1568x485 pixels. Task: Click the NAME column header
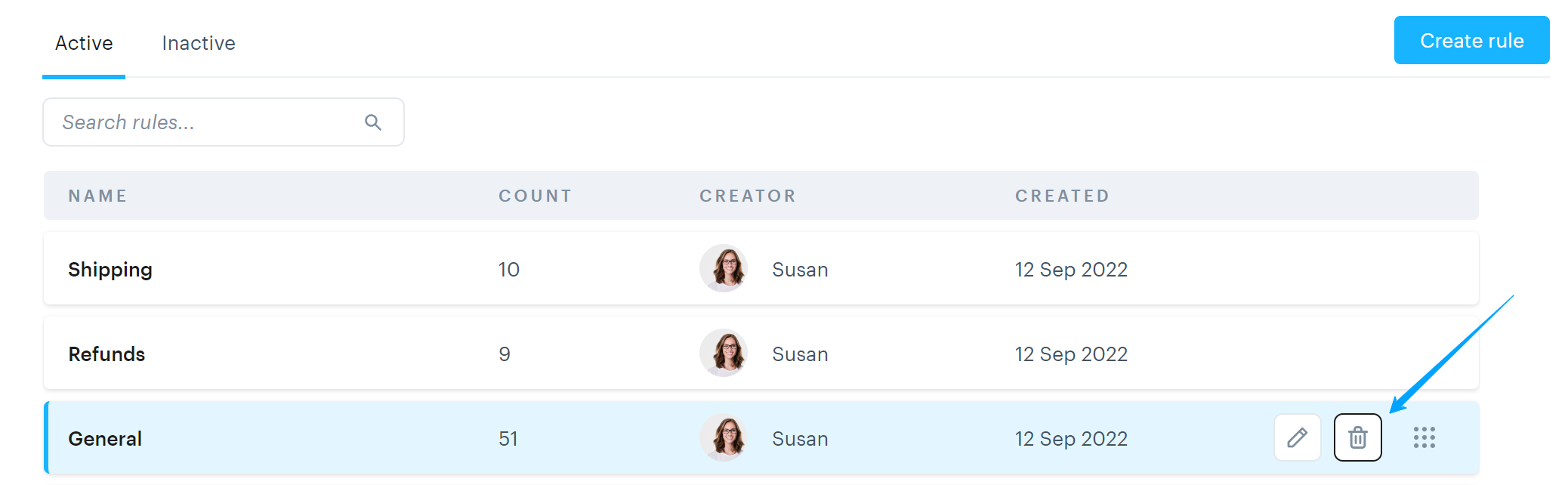97,196
